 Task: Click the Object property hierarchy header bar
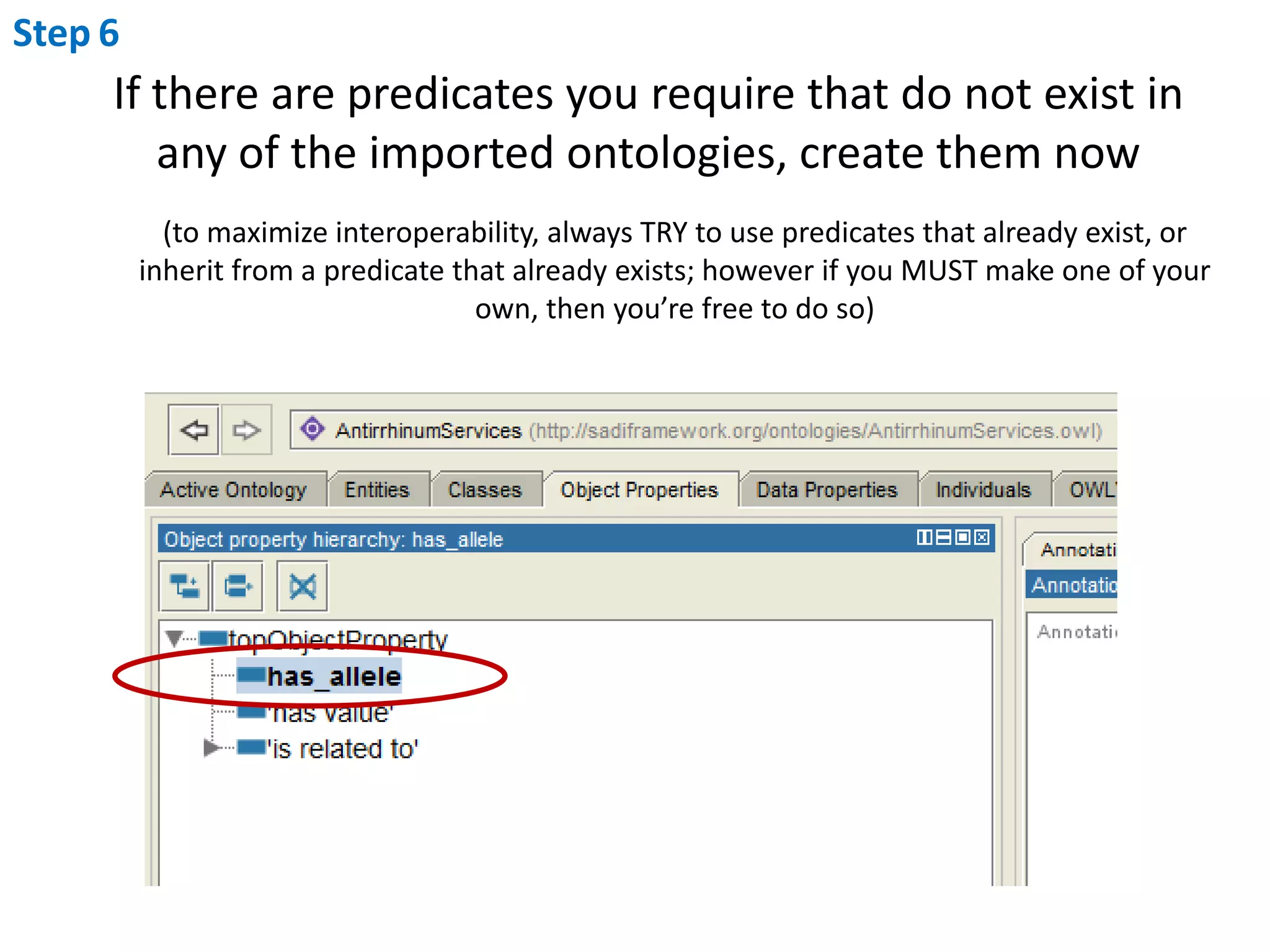(577, 539)
